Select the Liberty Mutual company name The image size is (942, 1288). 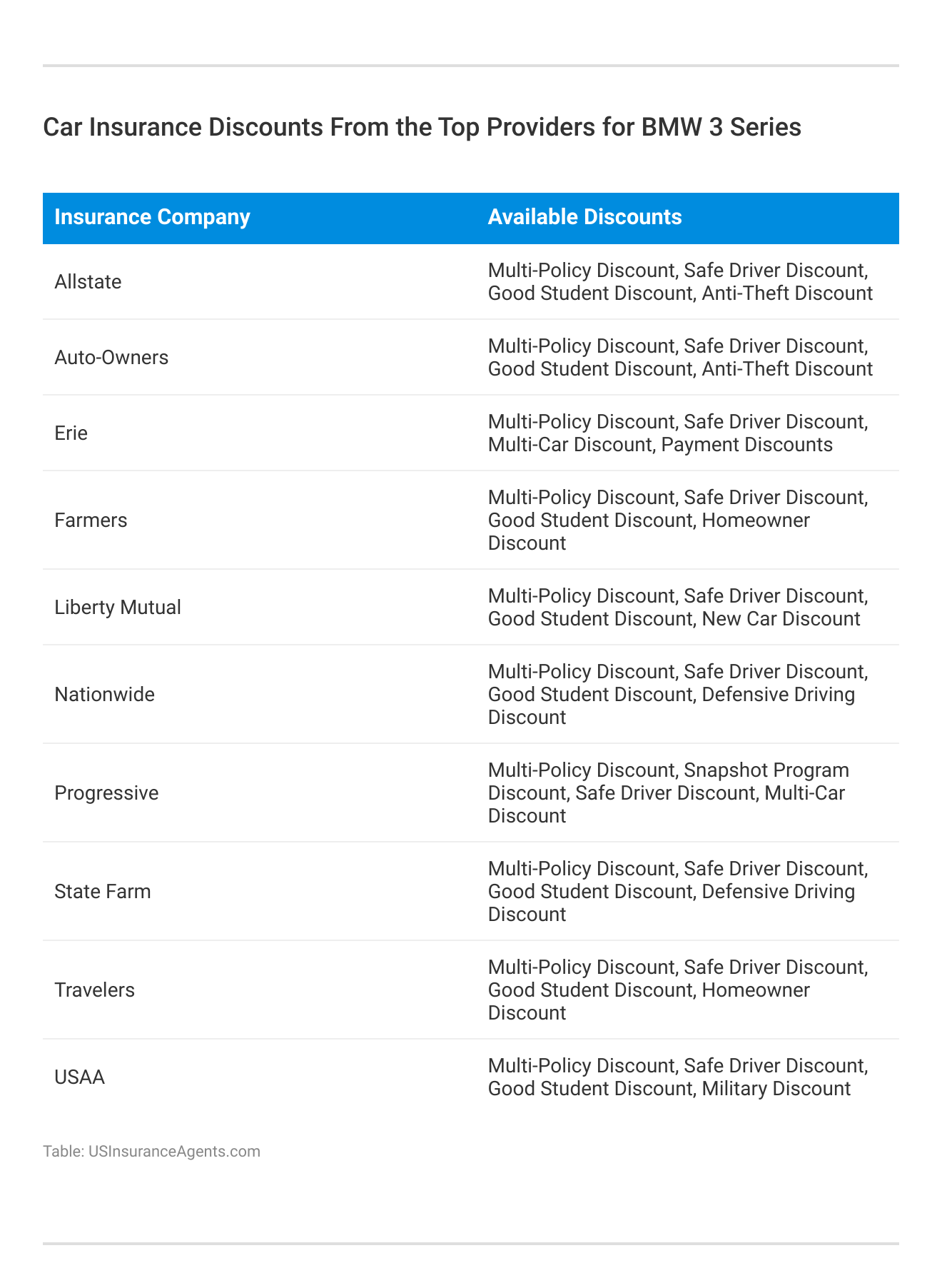(118, 608)
